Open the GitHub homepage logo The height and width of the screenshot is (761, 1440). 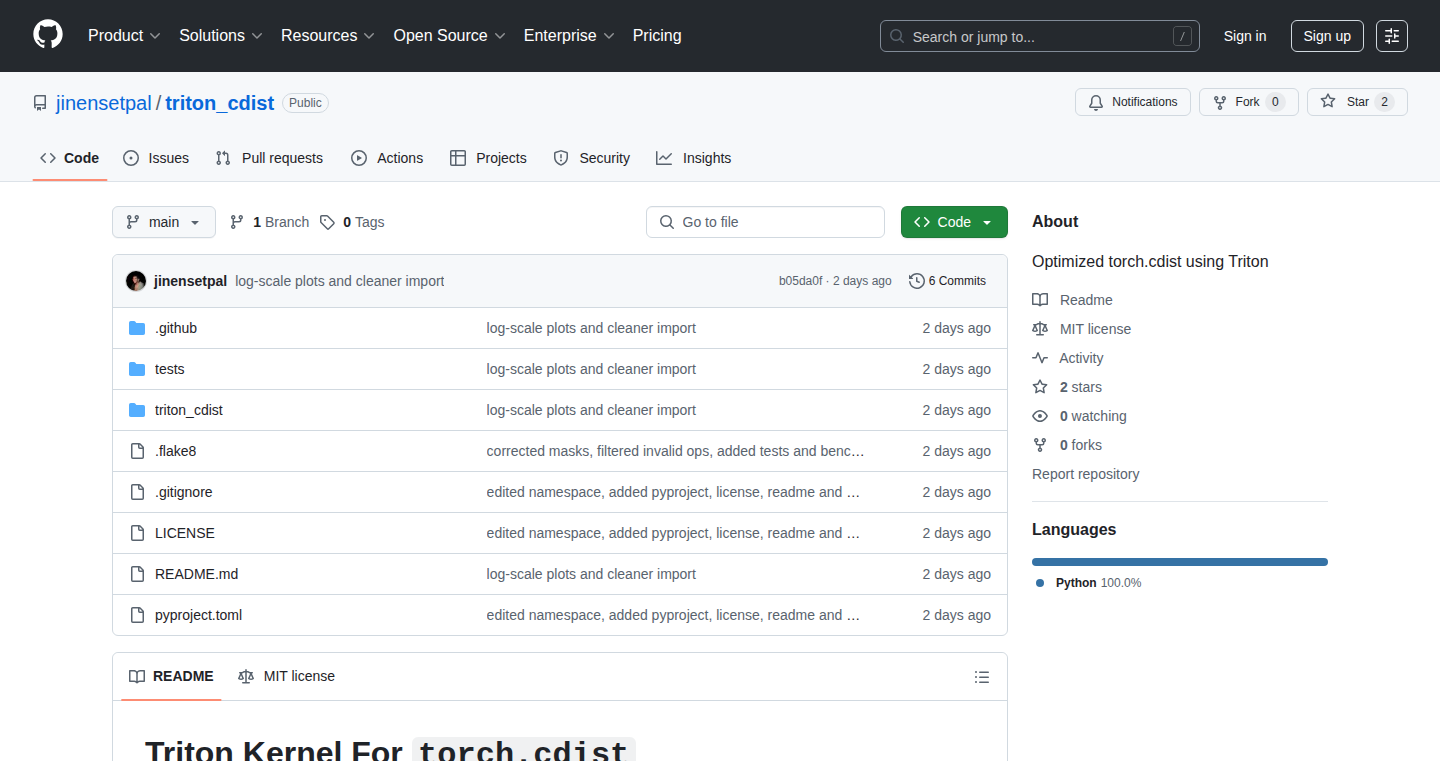point(48,35)
